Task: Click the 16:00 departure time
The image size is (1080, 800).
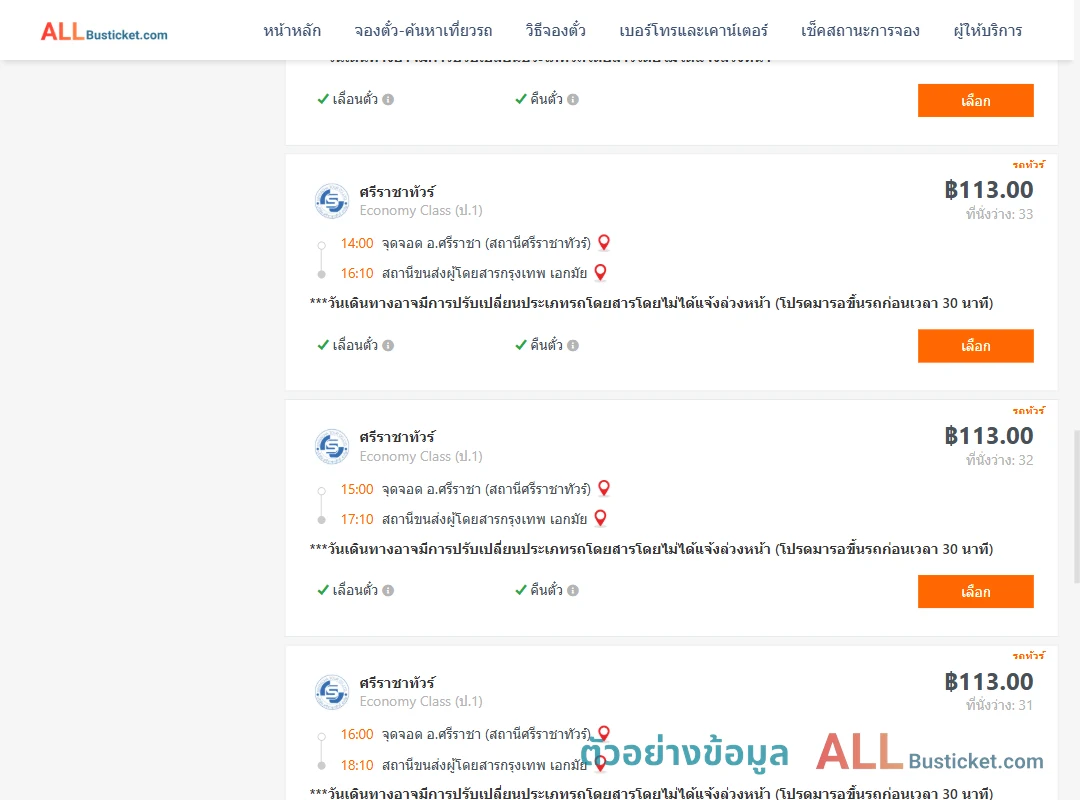Action: click(x=357, y=735)
